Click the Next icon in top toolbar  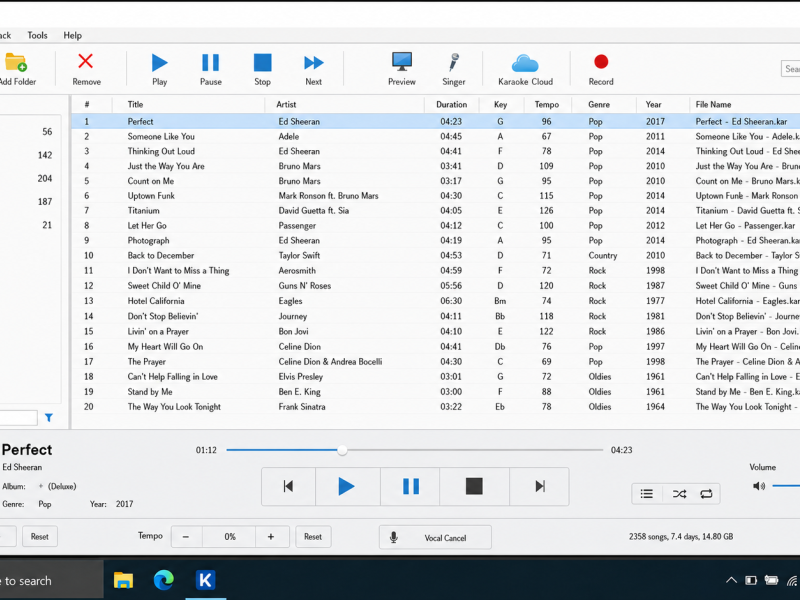(314, 63)
